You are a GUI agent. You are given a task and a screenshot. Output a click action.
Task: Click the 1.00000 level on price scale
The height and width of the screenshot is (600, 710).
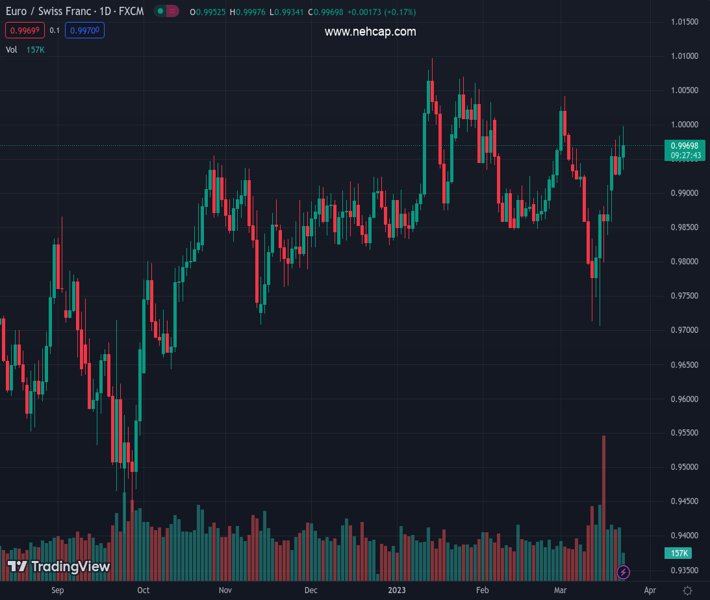coord(684,125)
